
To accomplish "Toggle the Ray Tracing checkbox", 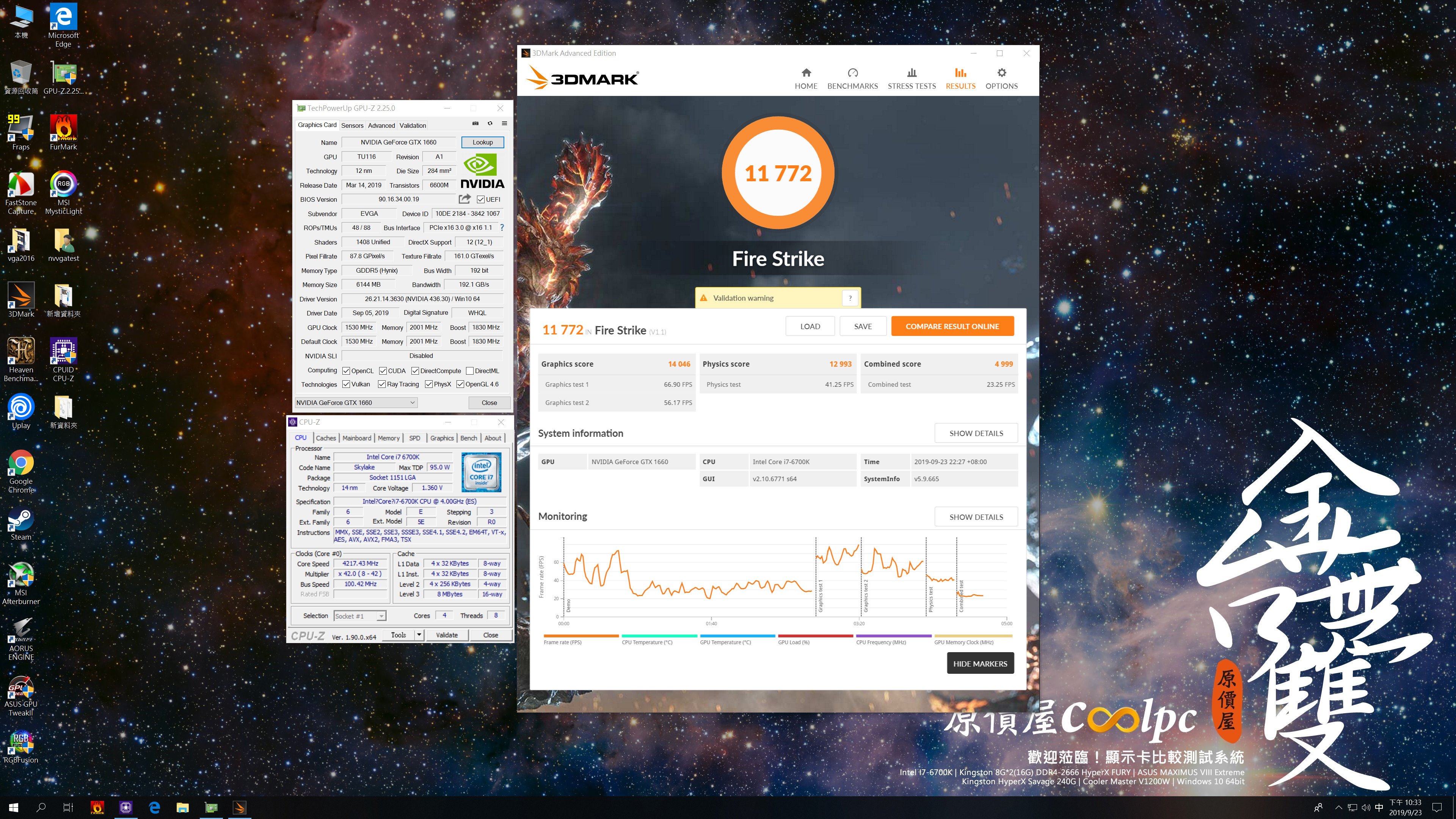I will pyautogui.click(x=382, y=384).
